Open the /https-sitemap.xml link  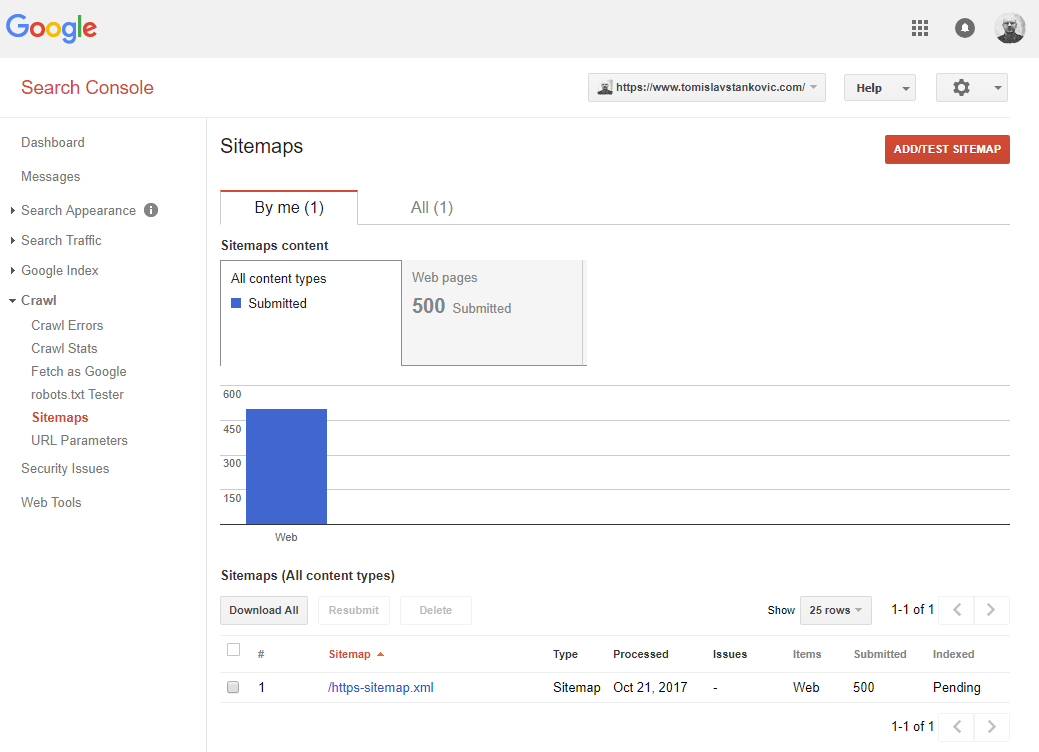[381, 688]
